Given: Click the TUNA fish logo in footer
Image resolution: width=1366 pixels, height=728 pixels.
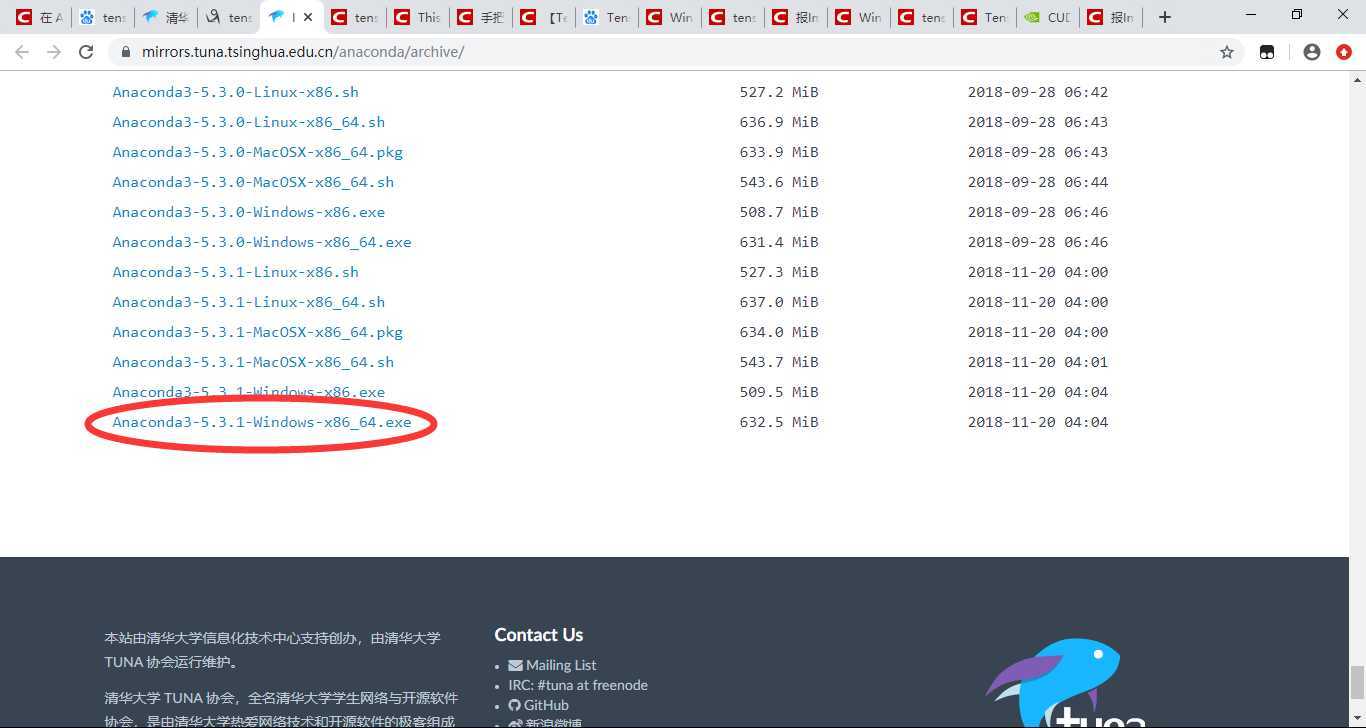Looking at the screenshot, I should (1063, 683).
